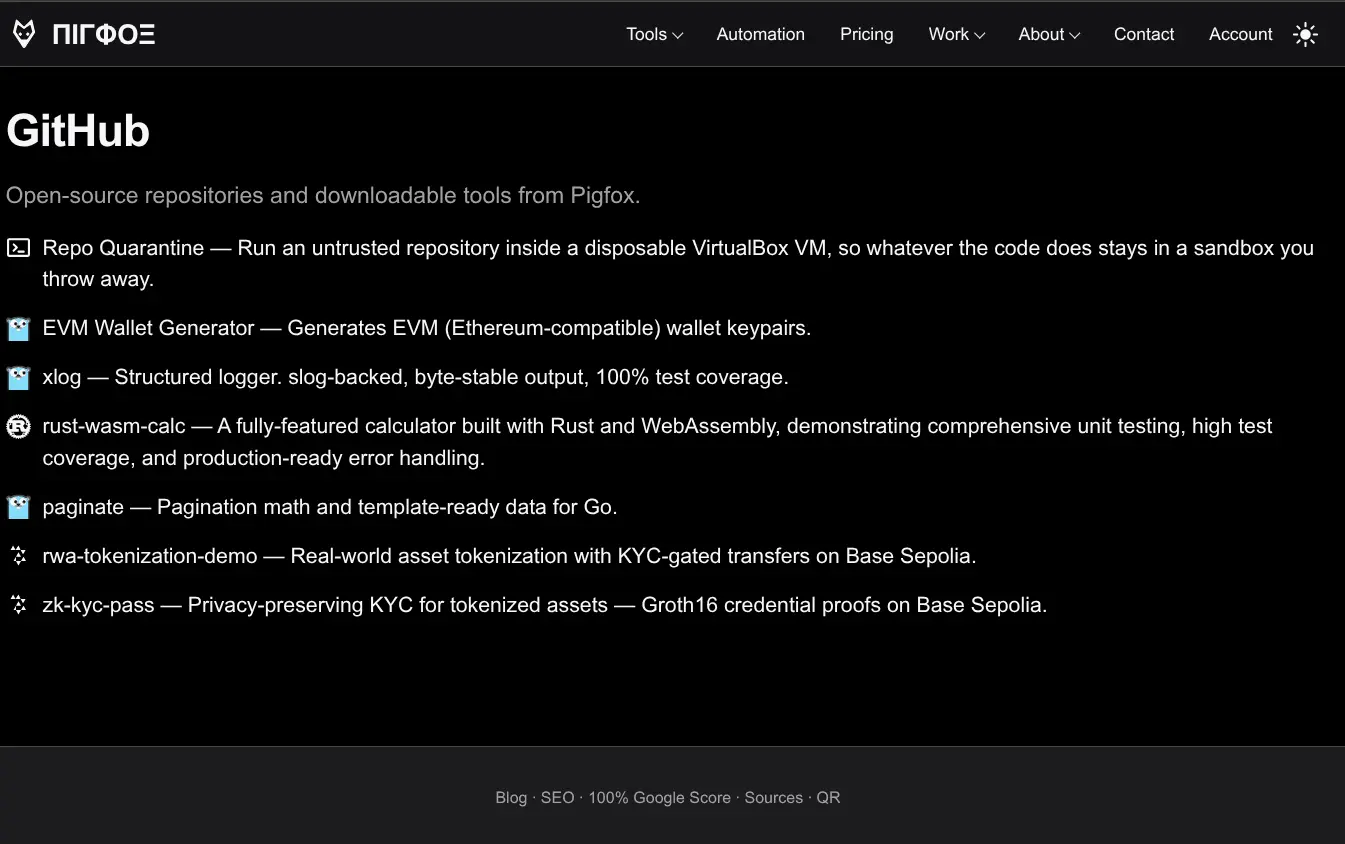The height and width of the screenshot is (844, 1345).
Task: Click the gopher icon beside paginate
Action: tap(18, 508)
